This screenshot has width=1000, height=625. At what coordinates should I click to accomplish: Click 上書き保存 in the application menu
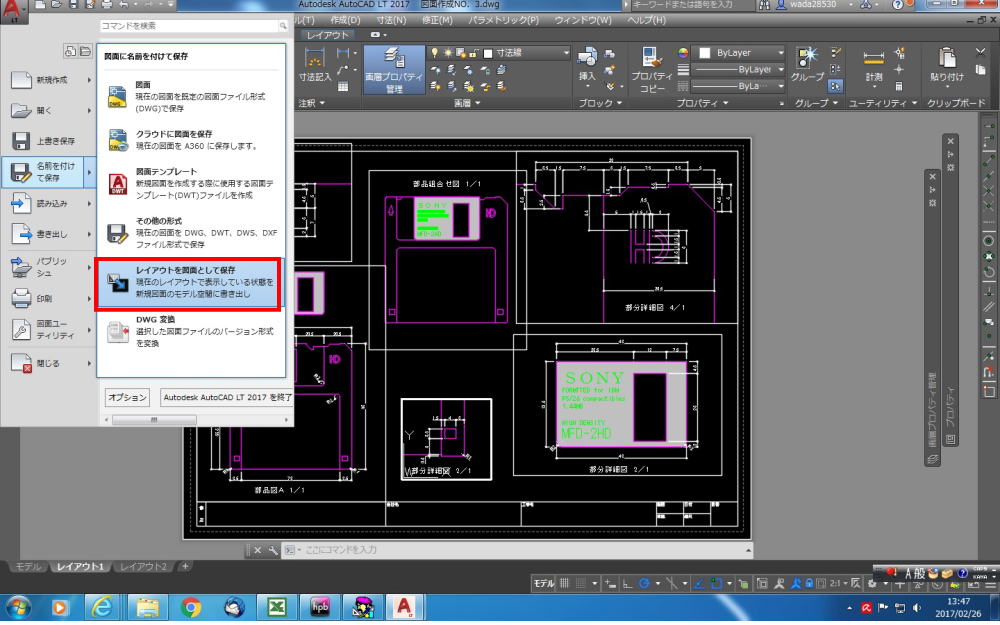(x=48, y=141)
